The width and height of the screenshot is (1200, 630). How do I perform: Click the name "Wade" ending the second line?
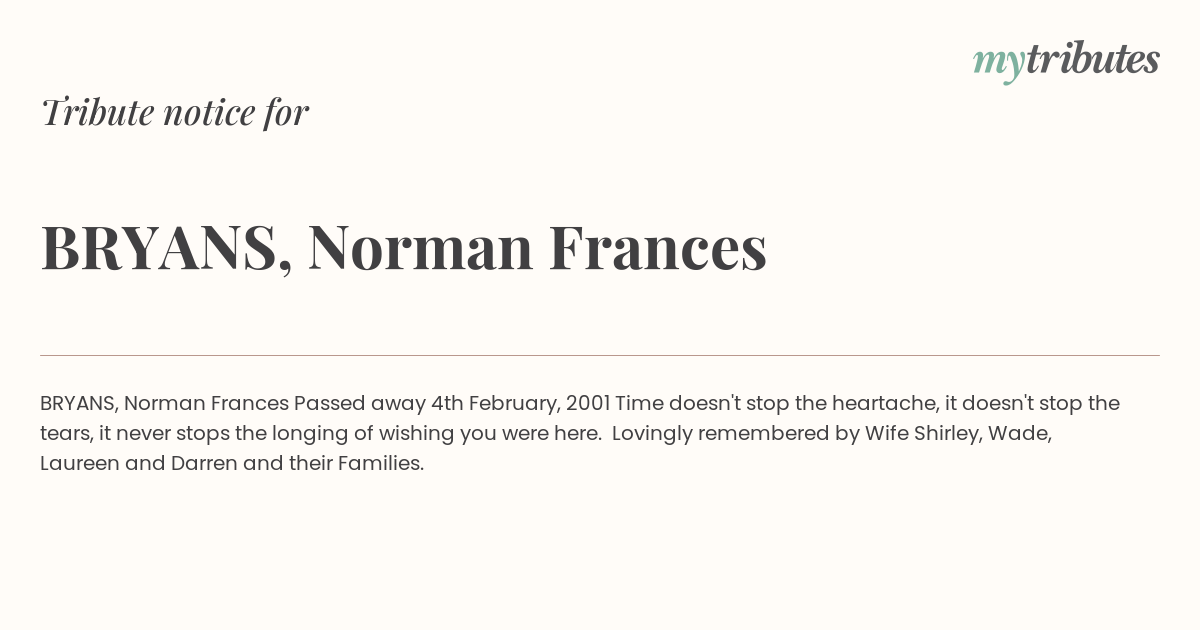1020,434
